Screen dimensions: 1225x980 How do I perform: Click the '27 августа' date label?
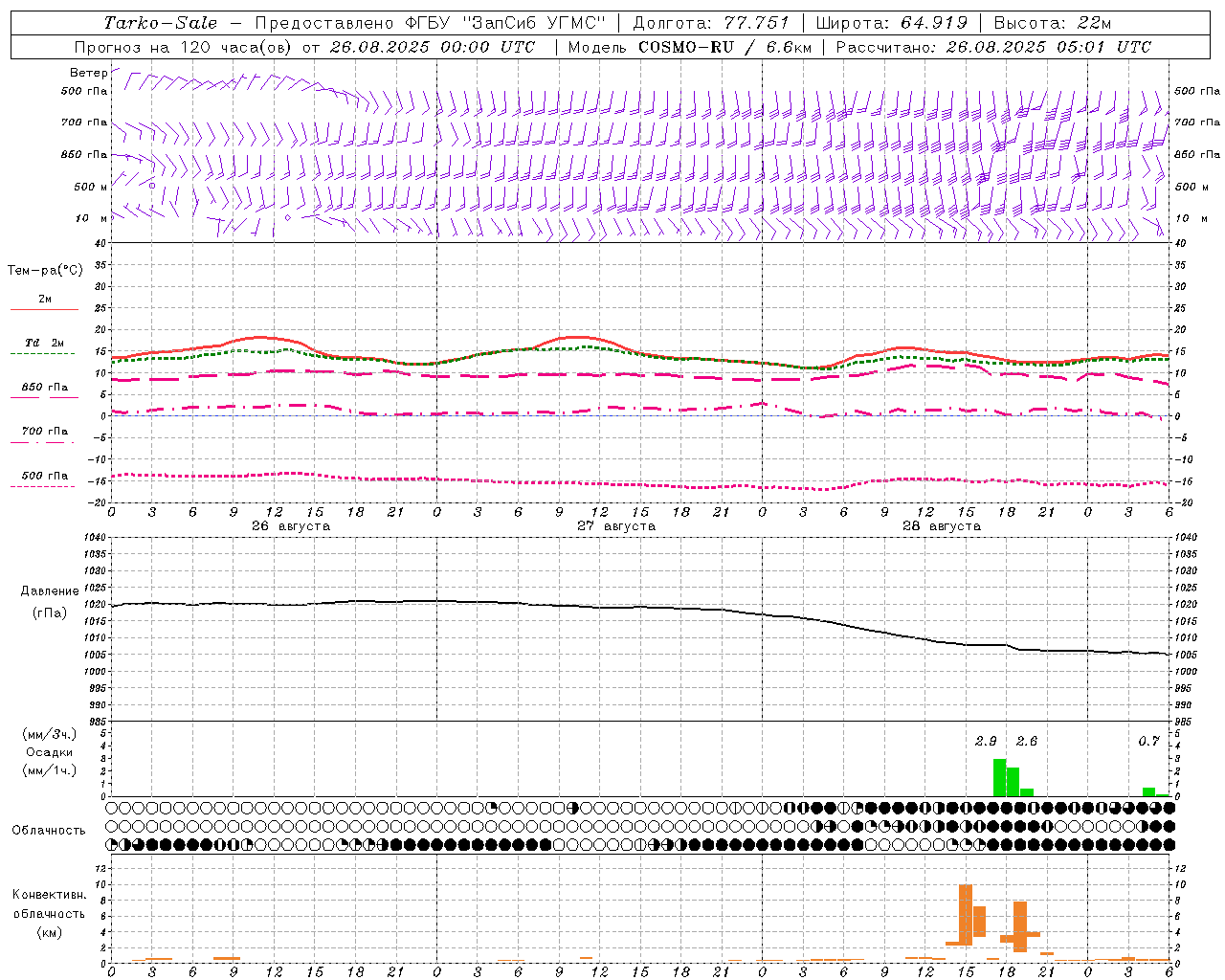pos(616,526)
